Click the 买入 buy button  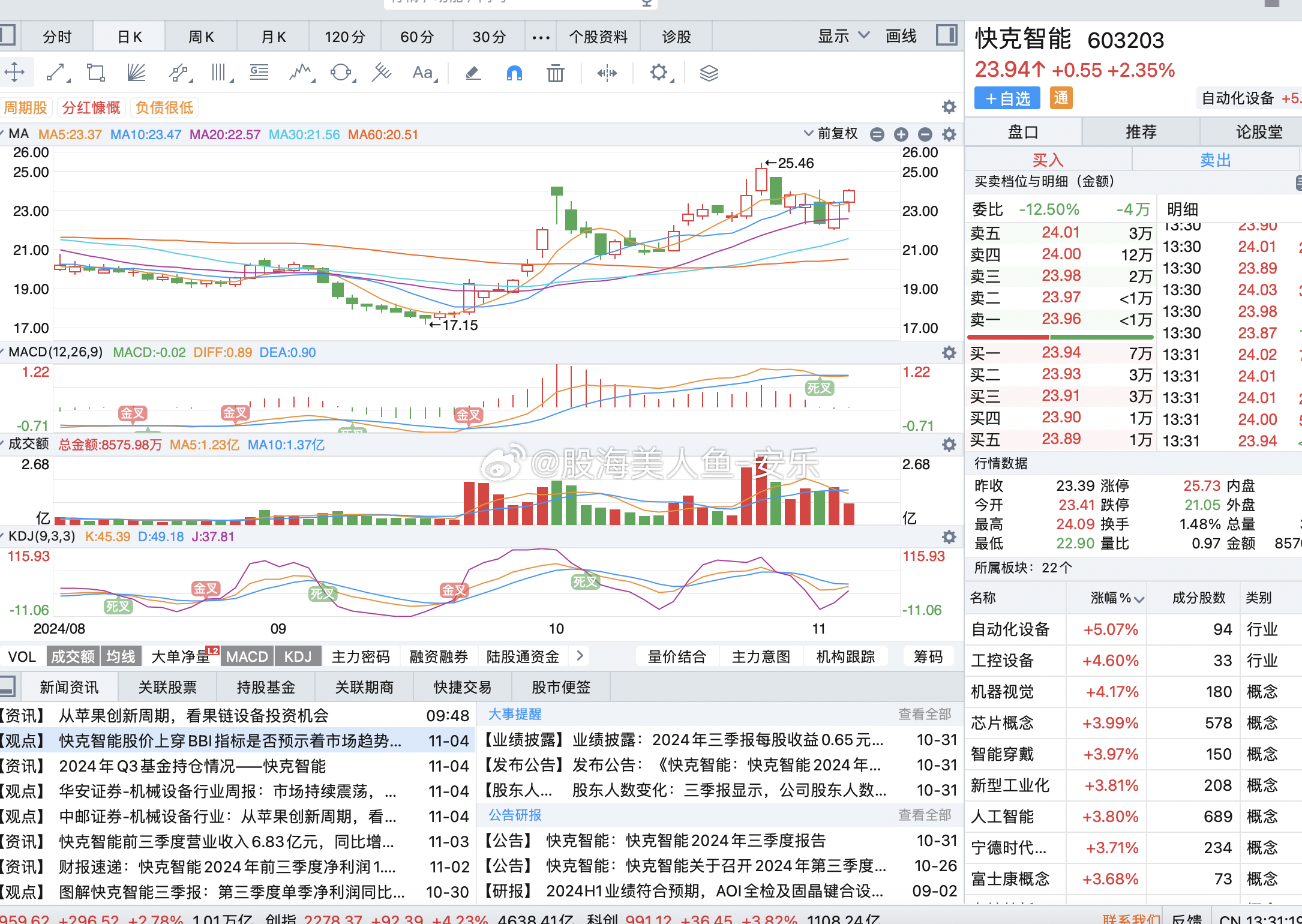(x=1048, y=160)
